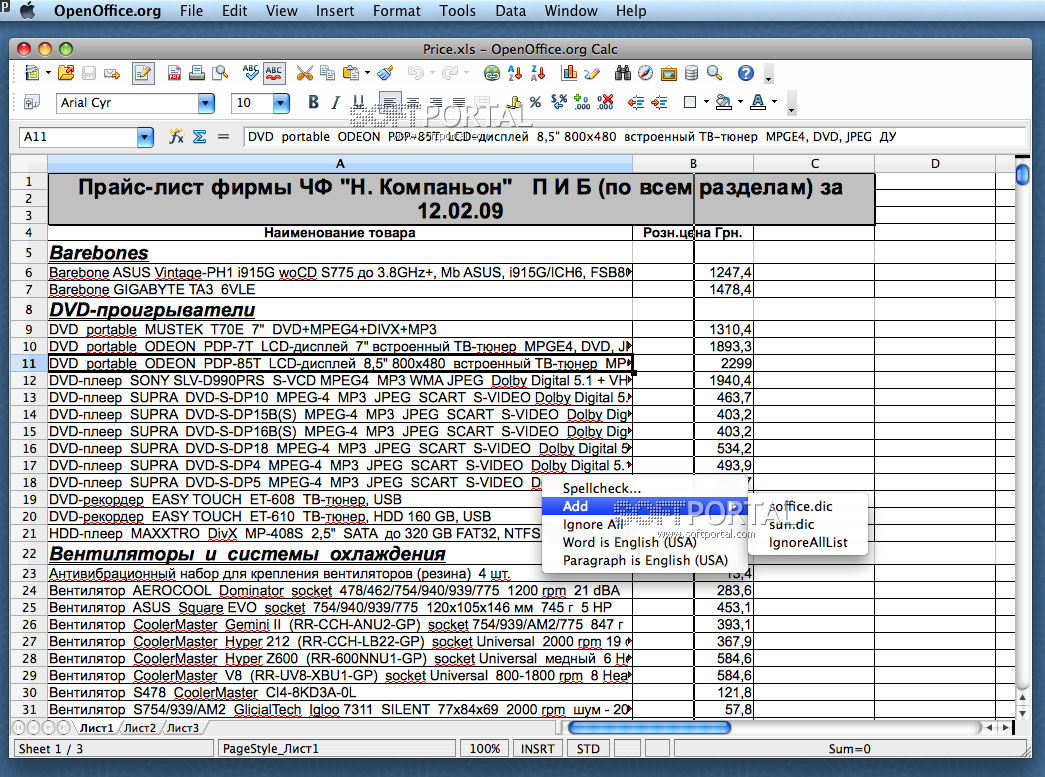Open the Arial Cyr font dropdown

(206, 103)
